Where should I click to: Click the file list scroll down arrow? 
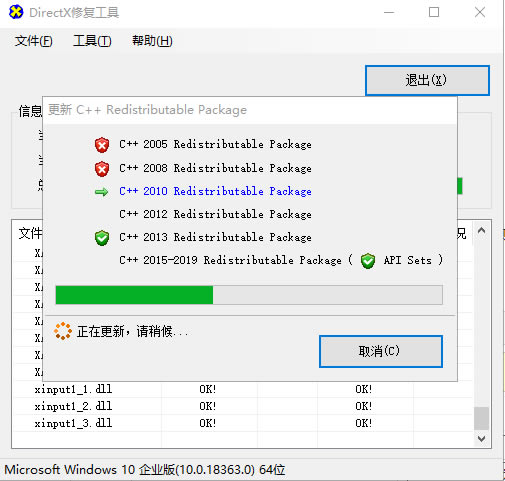tap(481, 439)
